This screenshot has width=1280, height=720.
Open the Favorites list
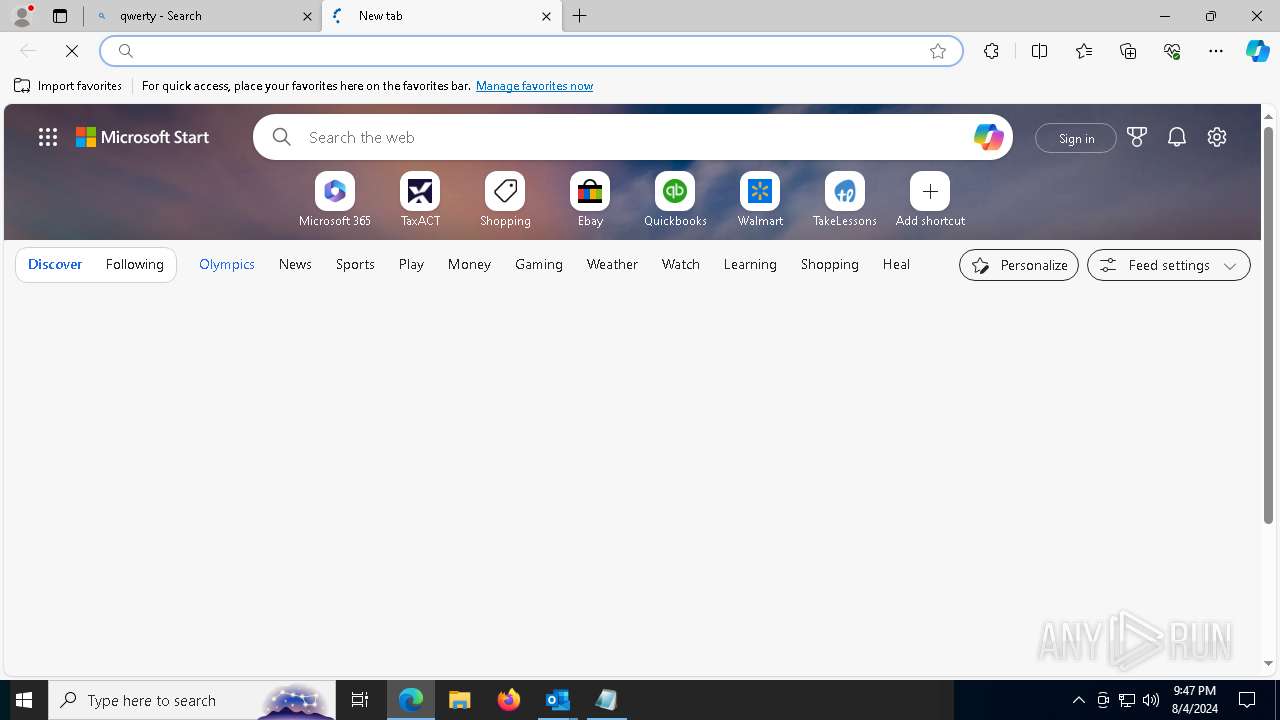click(x=1084, y=51)
